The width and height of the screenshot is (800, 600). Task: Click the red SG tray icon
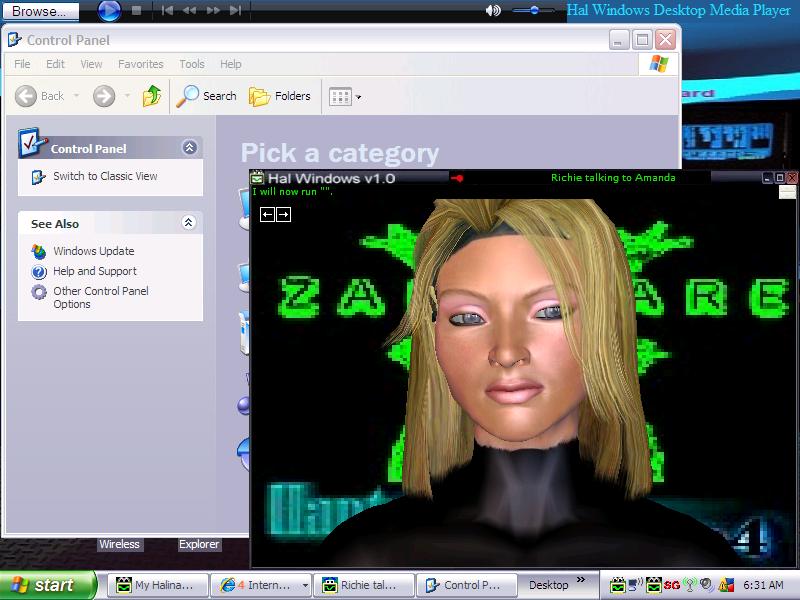[671, 585]
